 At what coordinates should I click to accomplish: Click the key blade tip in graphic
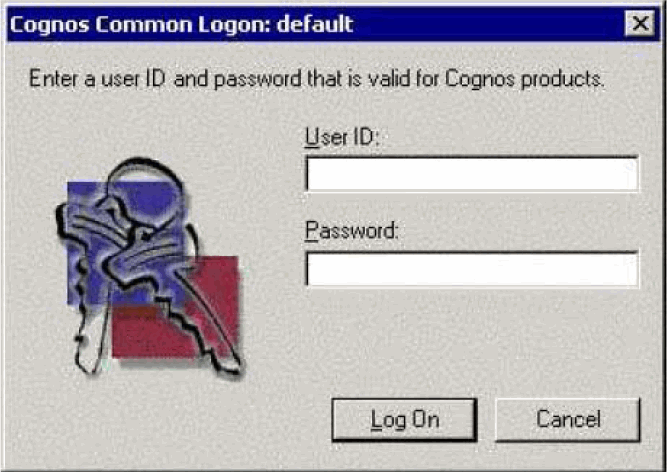click(x=230, y=366)
